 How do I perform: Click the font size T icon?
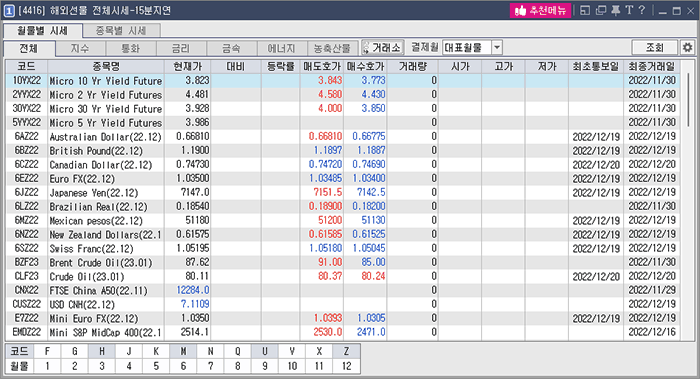pos(629,10)
